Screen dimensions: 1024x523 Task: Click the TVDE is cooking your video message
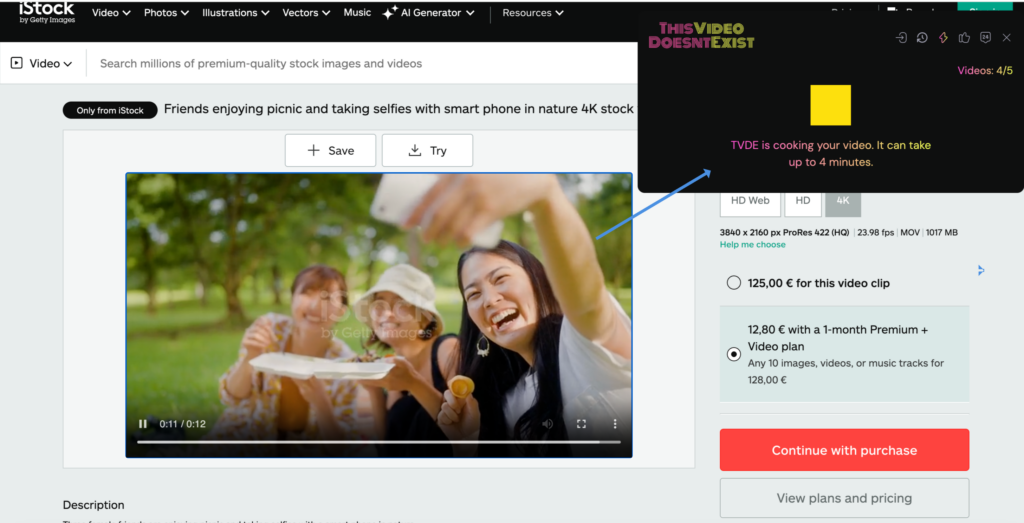tap(831, 153)
